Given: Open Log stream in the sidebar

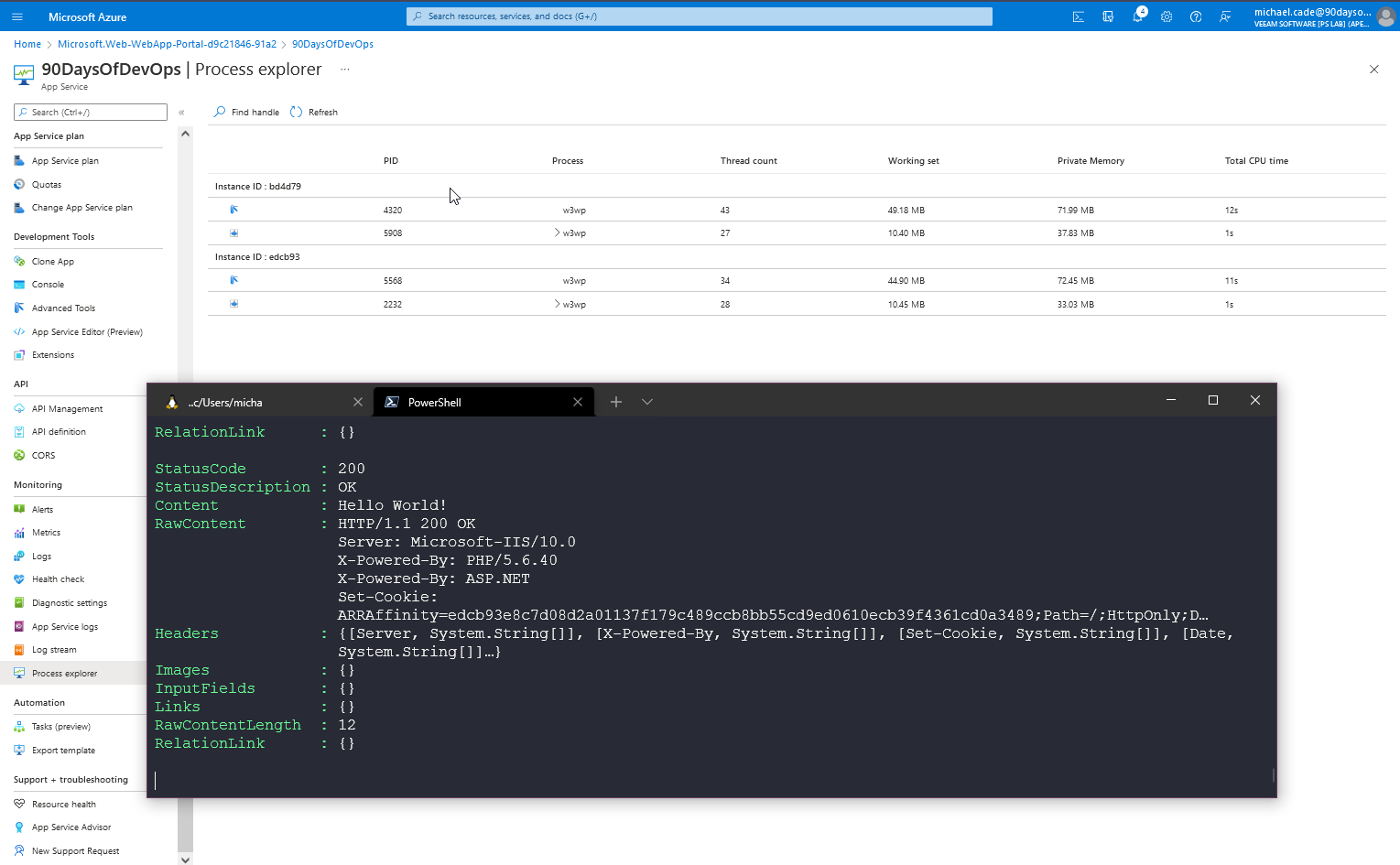Looking at the screenshot, I should point(54,650).
